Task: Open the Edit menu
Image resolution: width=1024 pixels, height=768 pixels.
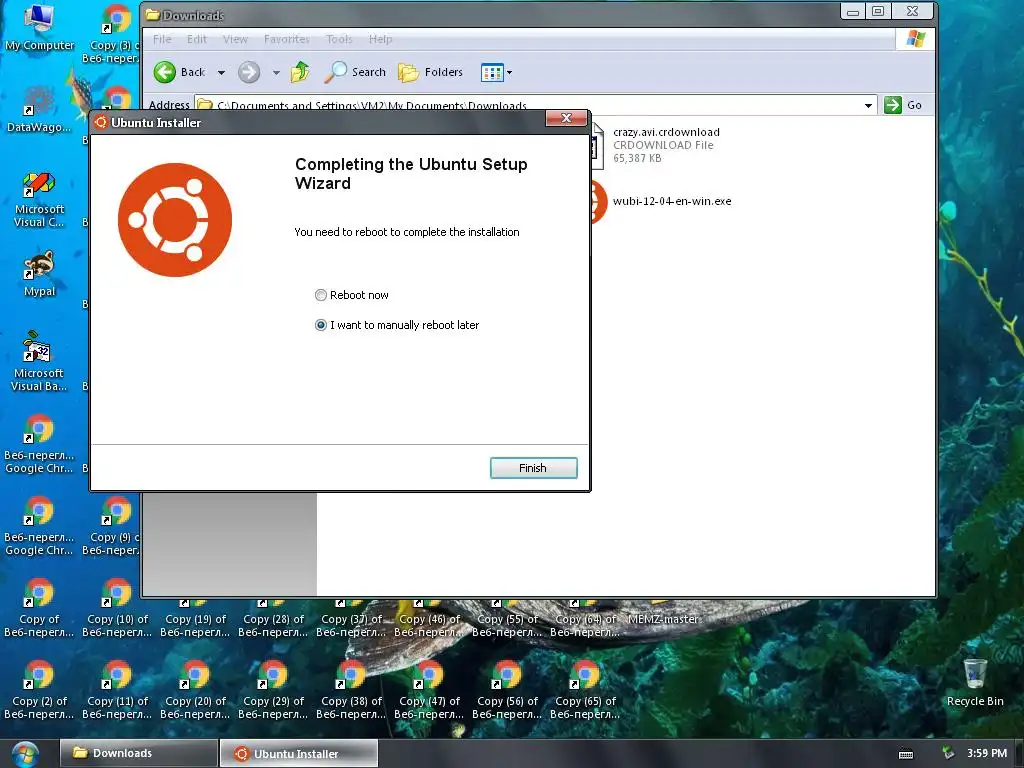Action: [x=197, y=39]
